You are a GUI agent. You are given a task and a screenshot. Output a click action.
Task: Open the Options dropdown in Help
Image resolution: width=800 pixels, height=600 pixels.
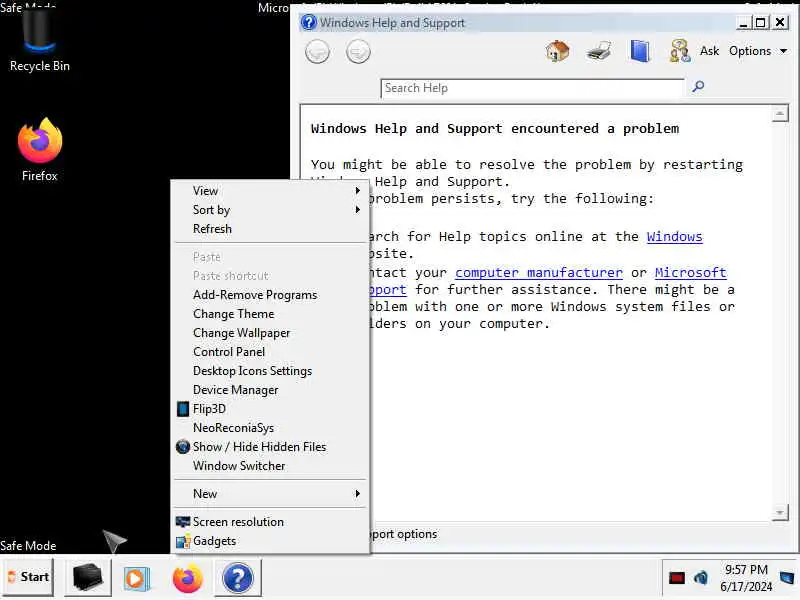pyautogui.click(x=758, y=51)
